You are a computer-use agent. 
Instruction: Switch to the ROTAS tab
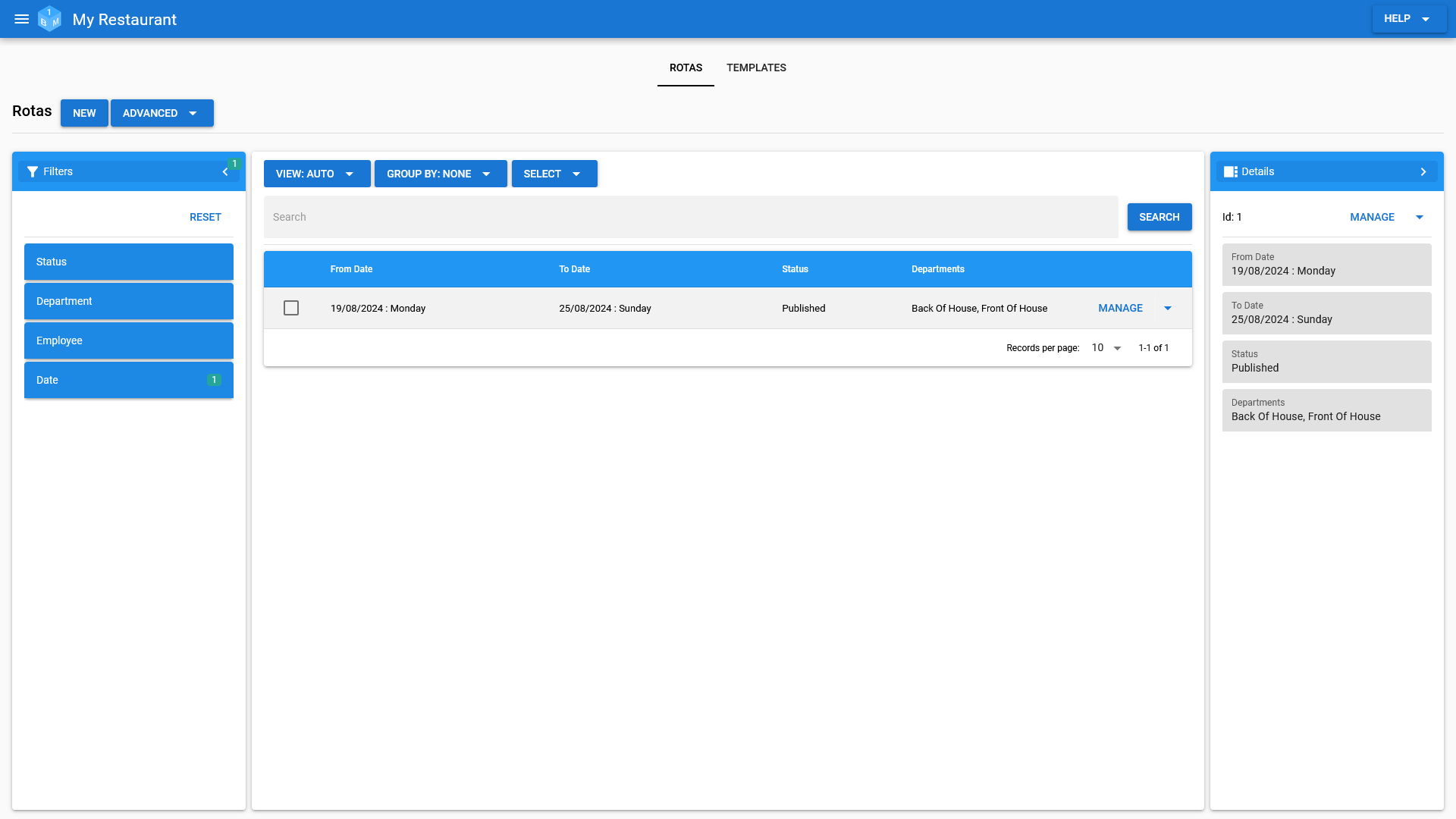pos(686,67)
